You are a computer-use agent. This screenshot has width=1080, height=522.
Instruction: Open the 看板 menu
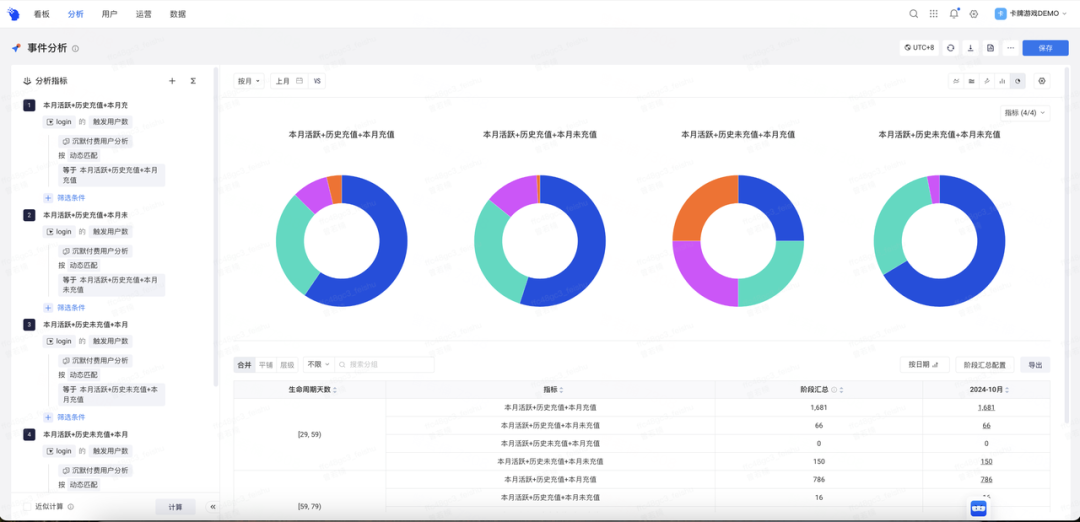point(41,14)
